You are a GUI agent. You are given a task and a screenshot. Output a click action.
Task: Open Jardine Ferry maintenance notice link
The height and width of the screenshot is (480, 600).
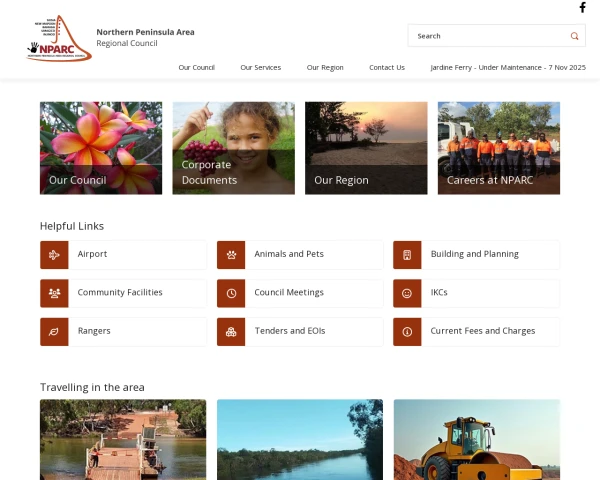pos(507,68)
